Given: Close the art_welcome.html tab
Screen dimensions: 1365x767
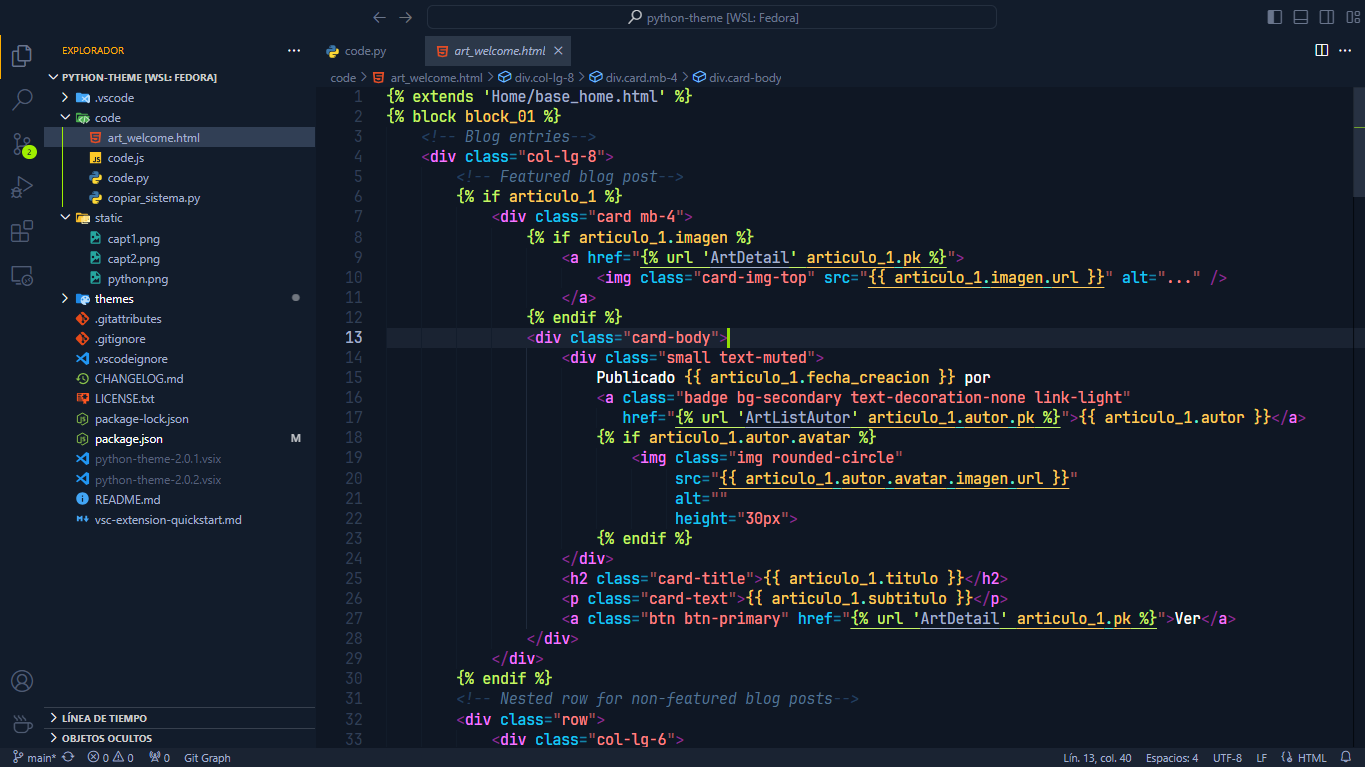Looking at the screenshot, I should click(558, 50).
